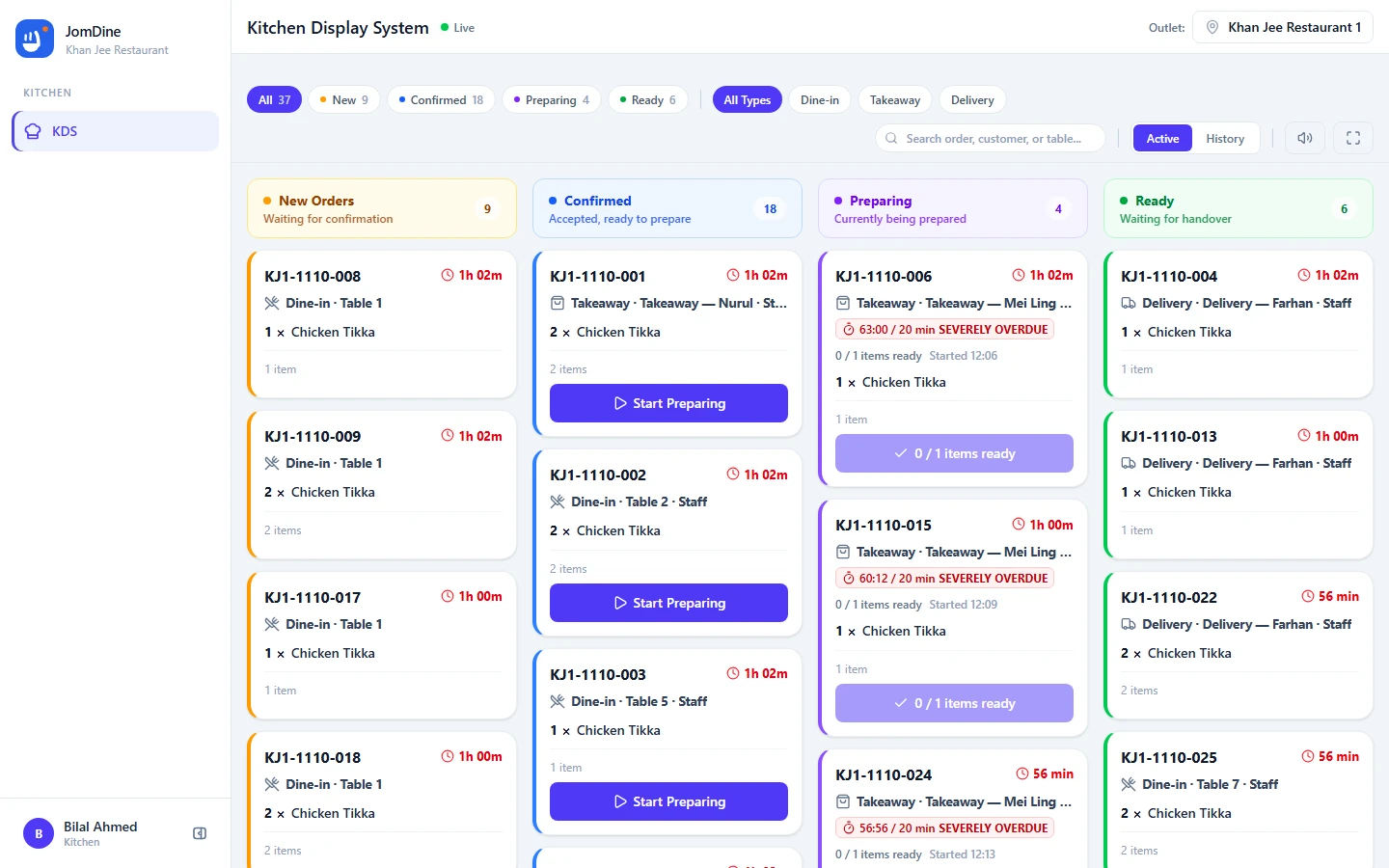Viewport: 1389px width, 868px height.
Task: Click items ready button on KJ1-1110-006
Action: (954, 453)
